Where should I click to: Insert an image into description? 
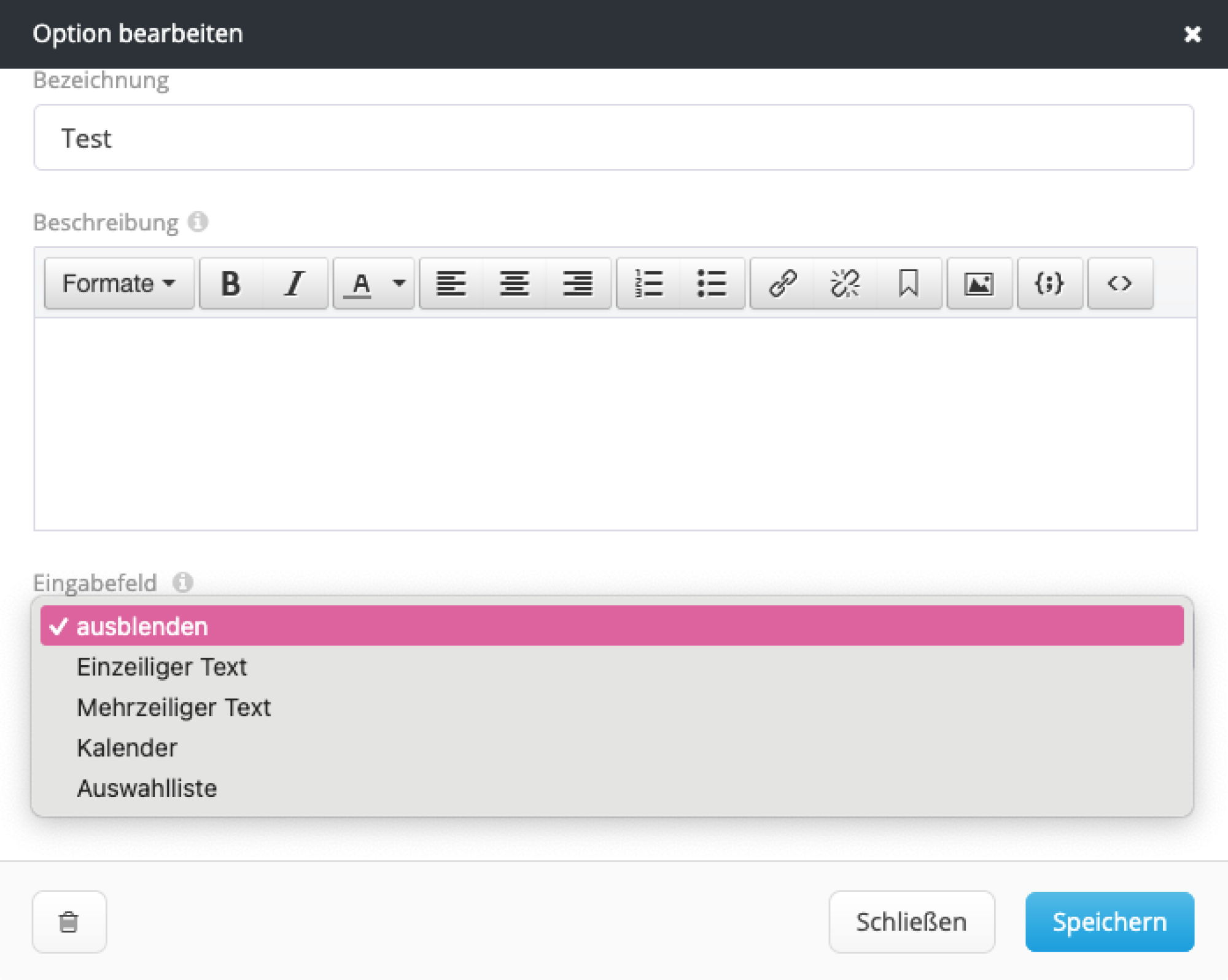pyautogui.click(x=979, y=284)
